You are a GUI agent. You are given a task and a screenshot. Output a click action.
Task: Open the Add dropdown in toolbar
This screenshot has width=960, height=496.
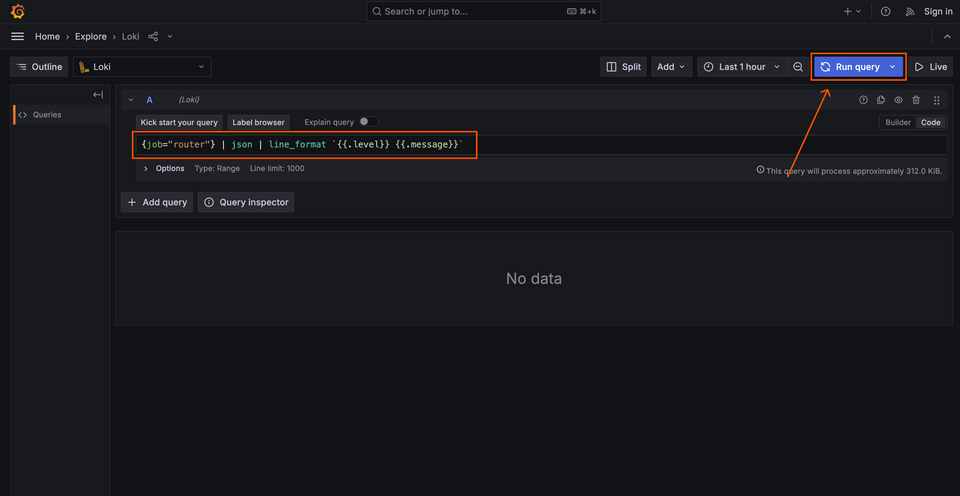point(672,67)
